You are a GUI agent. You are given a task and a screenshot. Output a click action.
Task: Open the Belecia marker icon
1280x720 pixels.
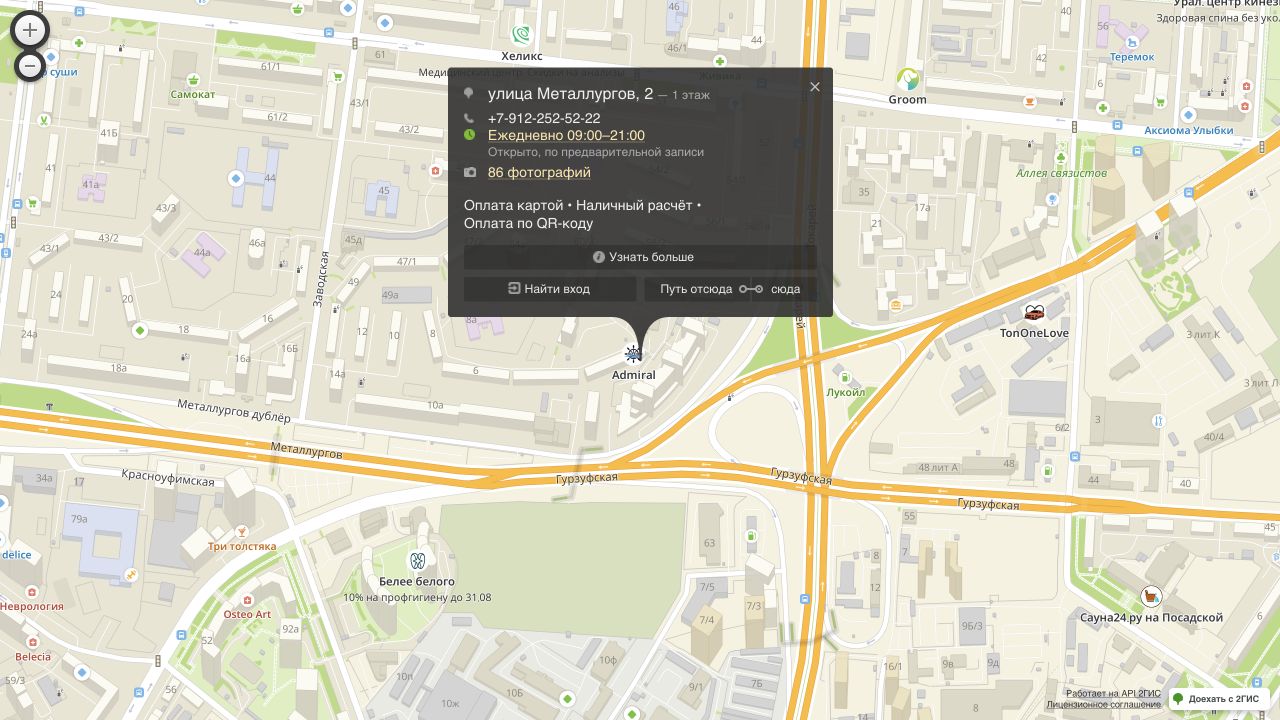(32, 642)
